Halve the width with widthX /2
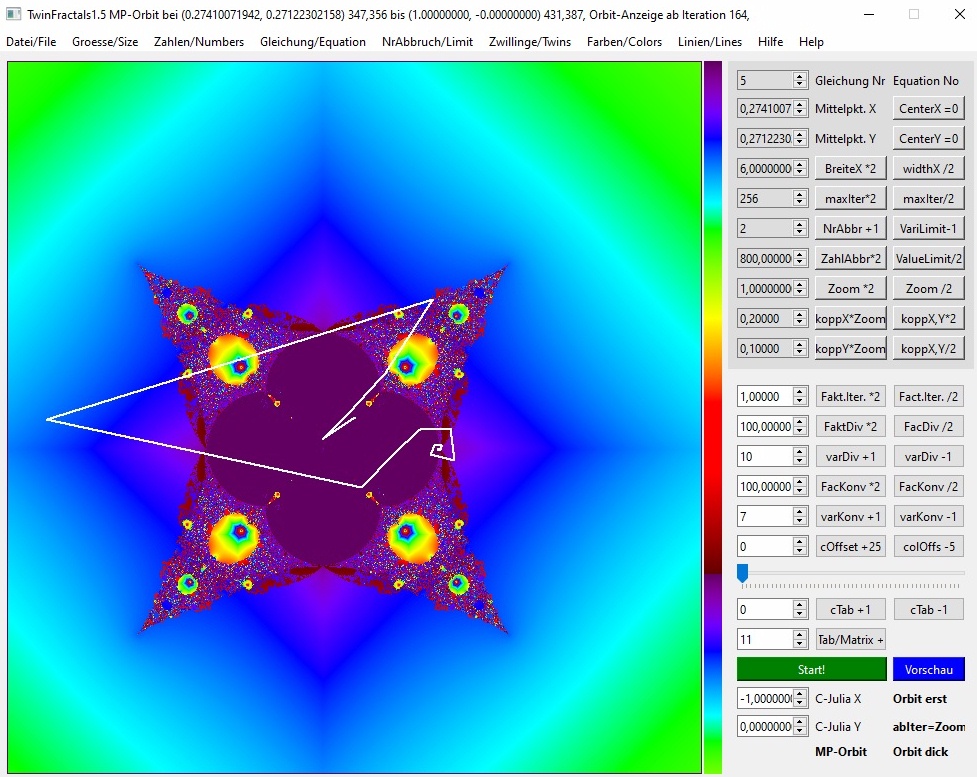 pyautogui.click(x=928, y=168)
